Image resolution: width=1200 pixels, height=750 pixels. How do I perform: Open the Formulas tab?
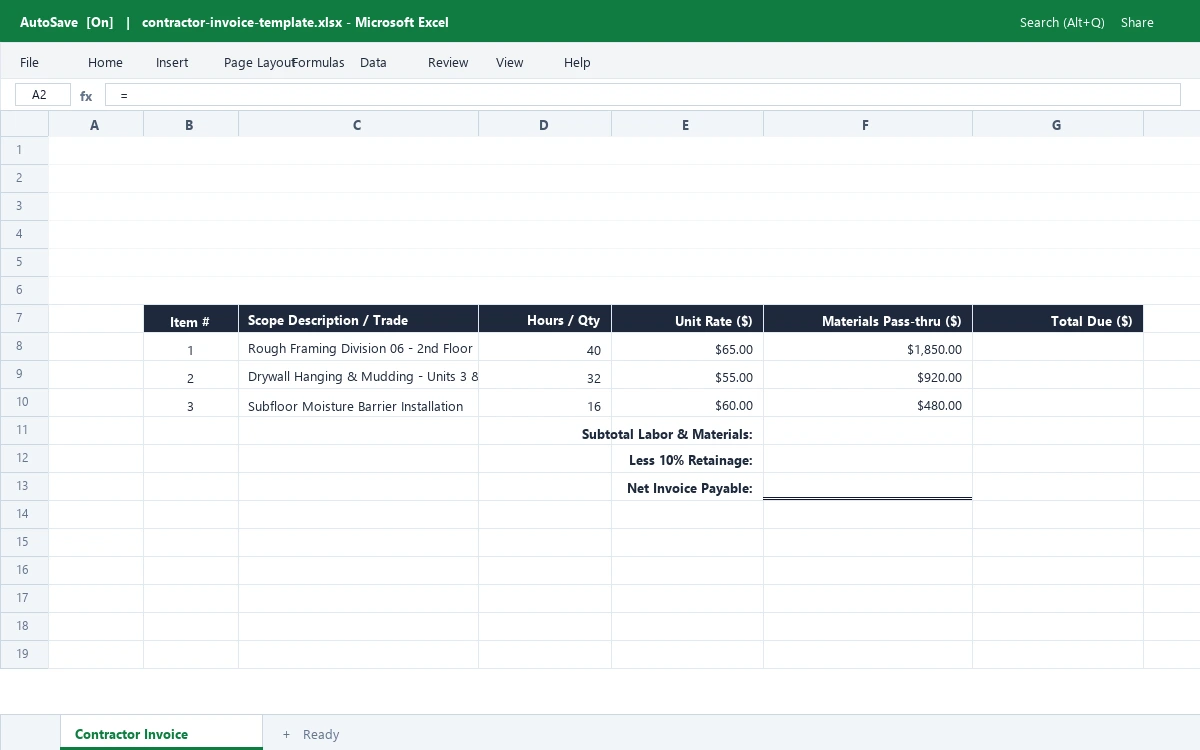[x=318, y=62]
